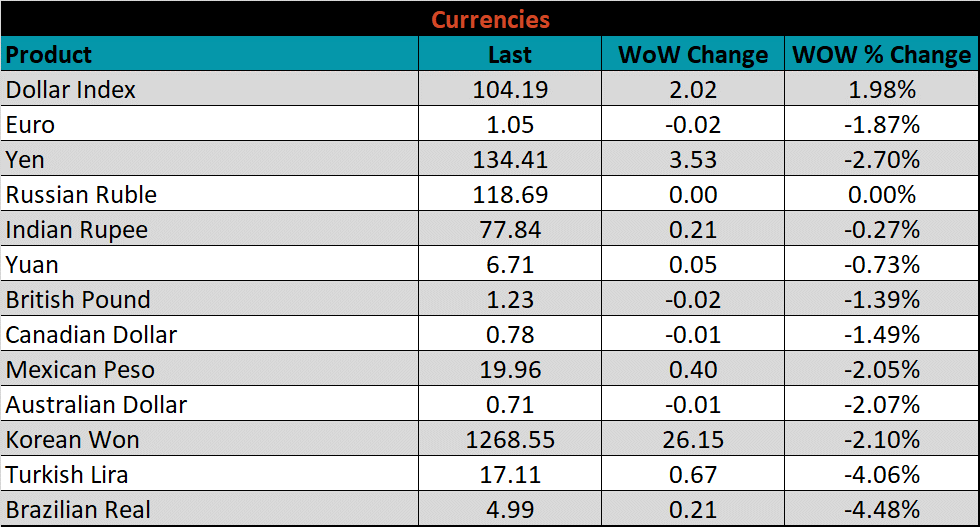
Task: Select the Mexican Peso row label
Action: coord(80,369)
